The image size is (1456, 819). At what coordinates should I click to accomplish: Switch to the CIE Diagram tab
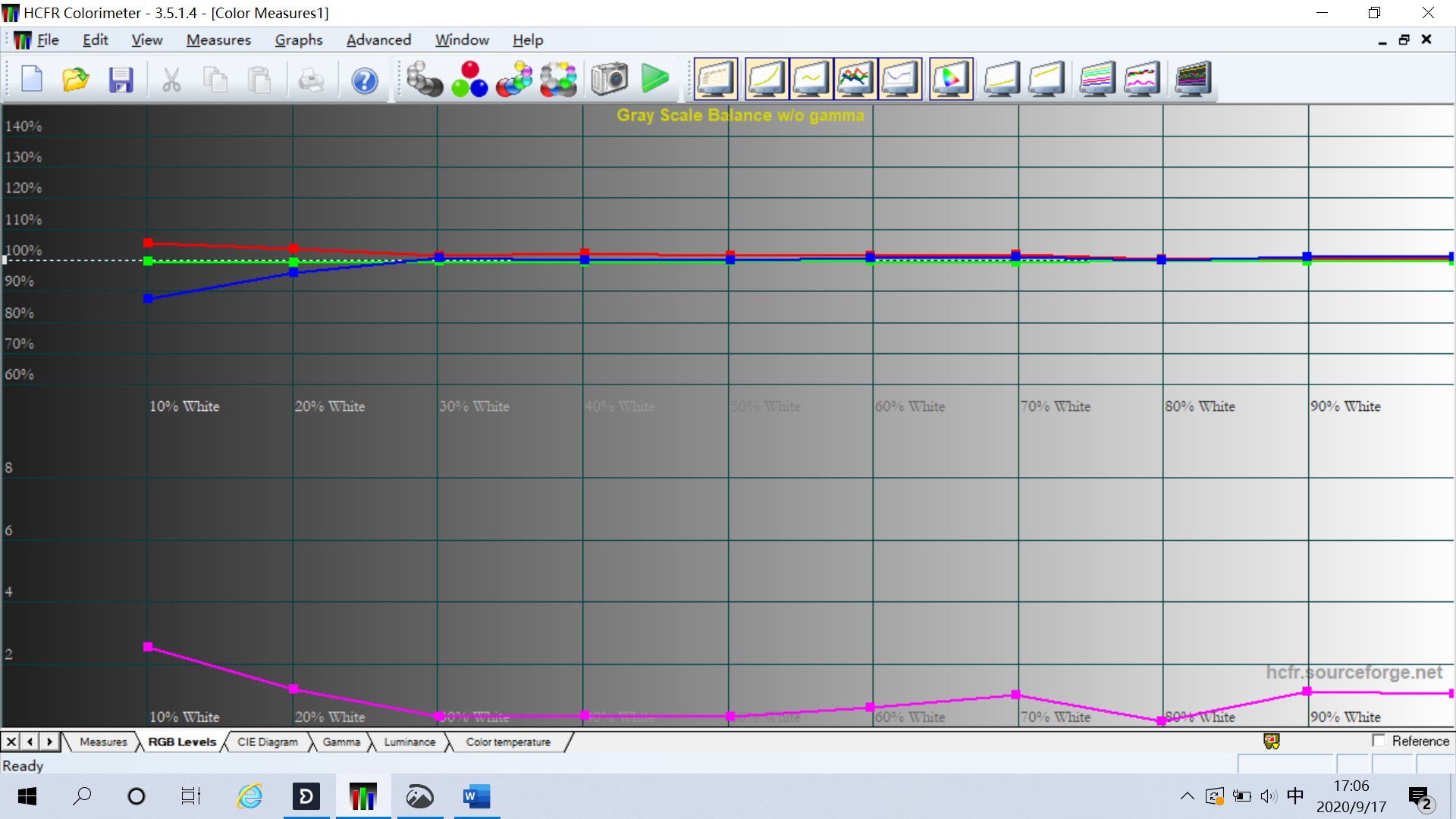267,742
